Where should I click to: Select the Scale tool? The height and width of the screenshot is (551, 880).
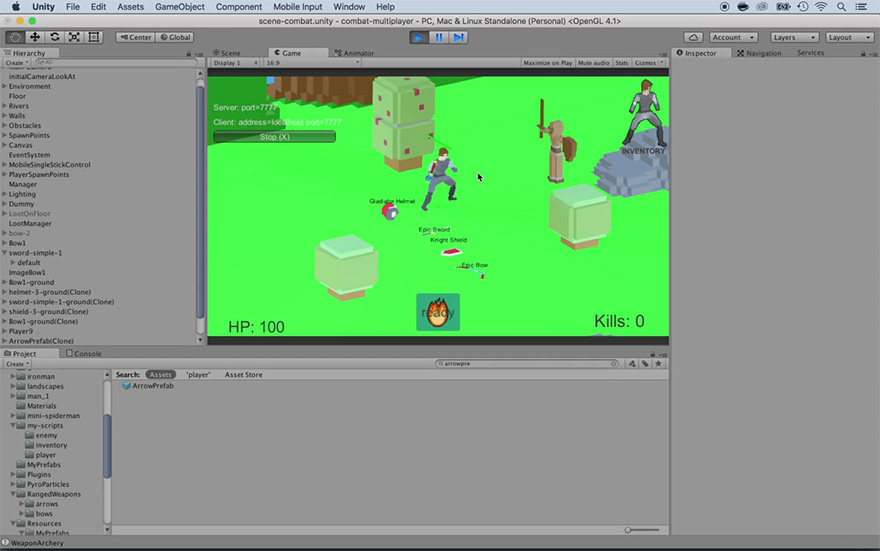point(74,37)
